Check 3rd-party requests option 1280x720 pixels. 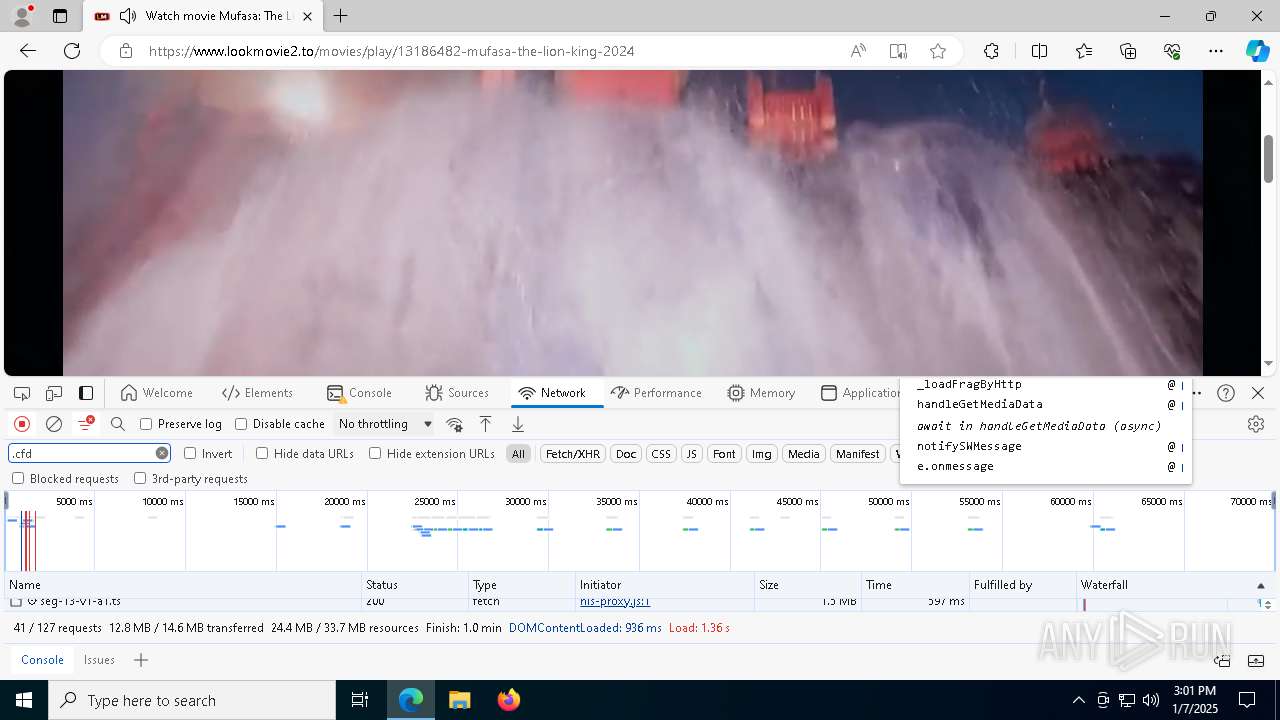(140, 478)
